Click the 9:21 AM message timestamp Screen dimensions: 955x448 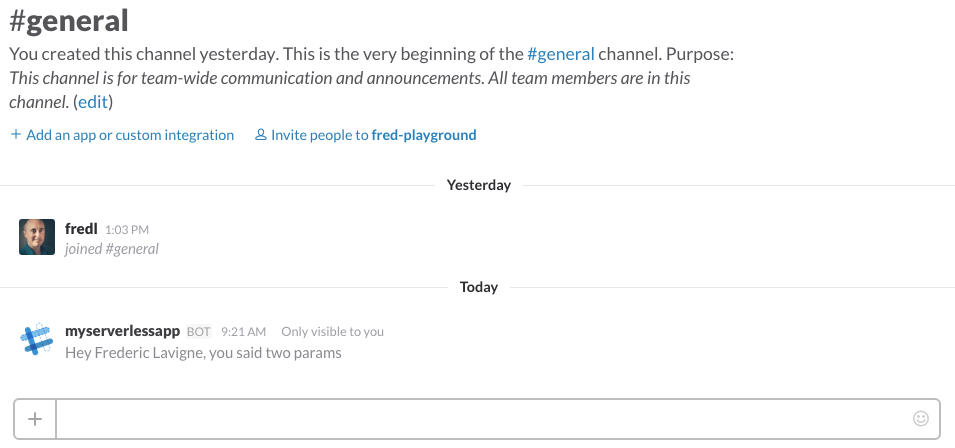pyautogui.click(x=245, y=332)
